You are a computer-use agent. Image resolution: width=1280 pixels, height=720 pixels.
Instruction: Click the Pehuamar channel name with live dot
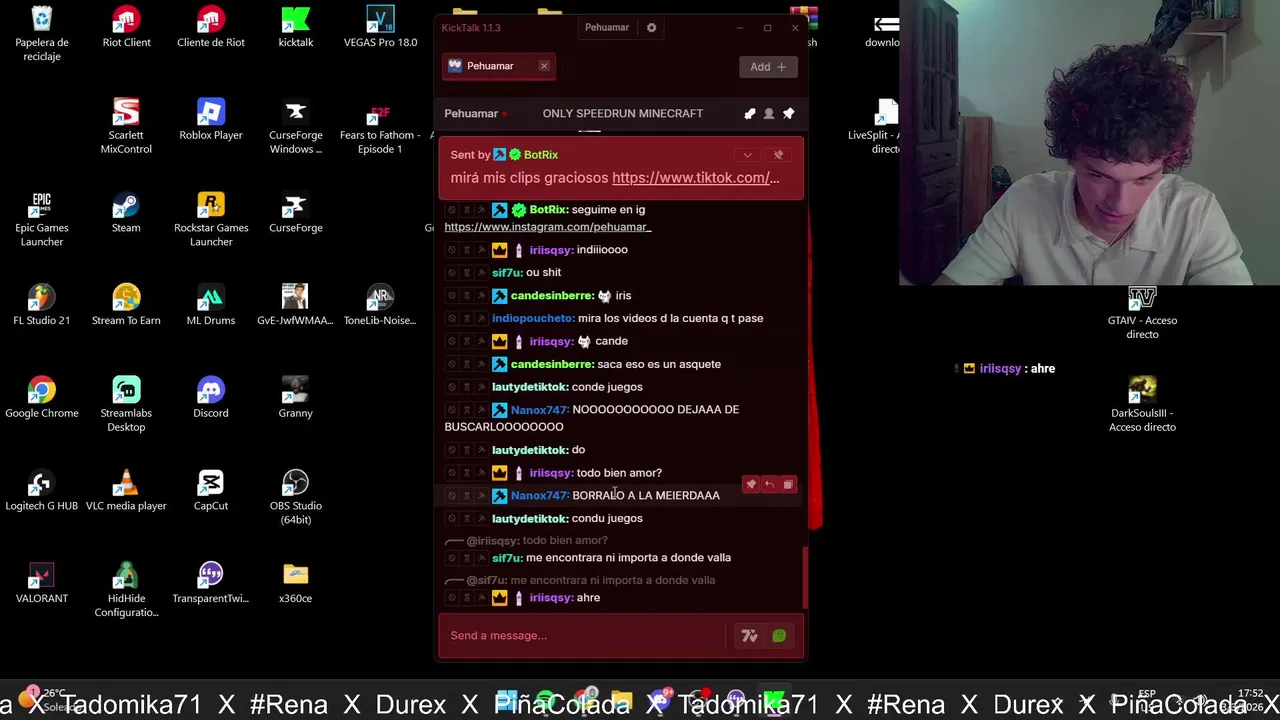(475, 114)
